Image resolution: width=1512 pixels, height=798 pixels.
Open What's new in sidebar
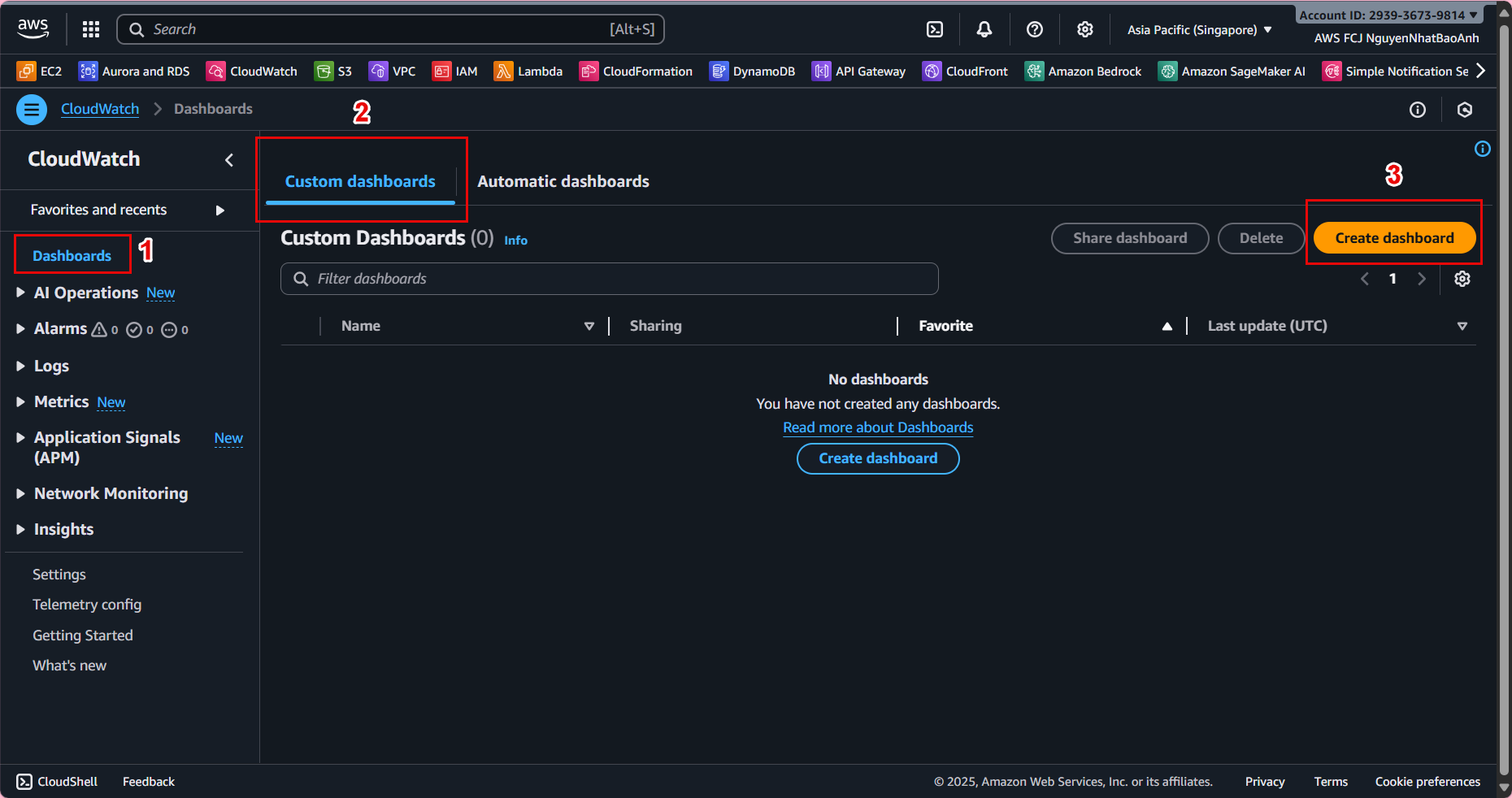(70, 666)
